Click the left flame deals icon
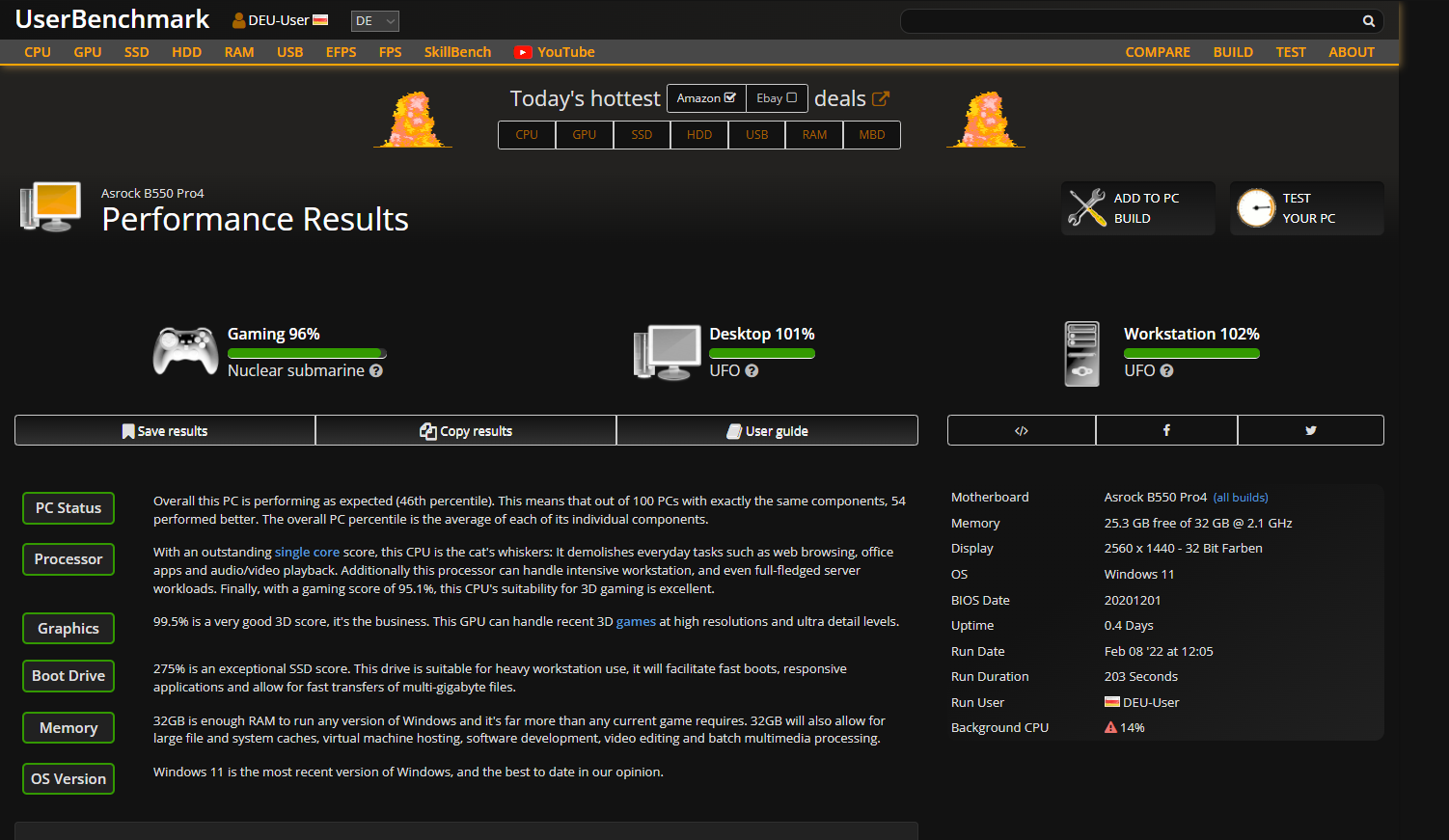Screen dimensions: 1449x840 pyautogui.click(x=413, y=120)
